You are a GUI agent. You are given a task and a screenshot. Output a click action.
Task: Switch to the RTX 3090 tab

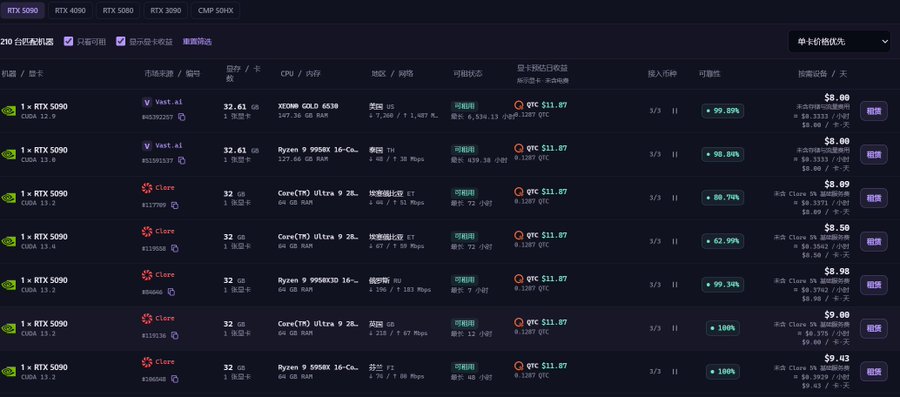click(165, 10)
